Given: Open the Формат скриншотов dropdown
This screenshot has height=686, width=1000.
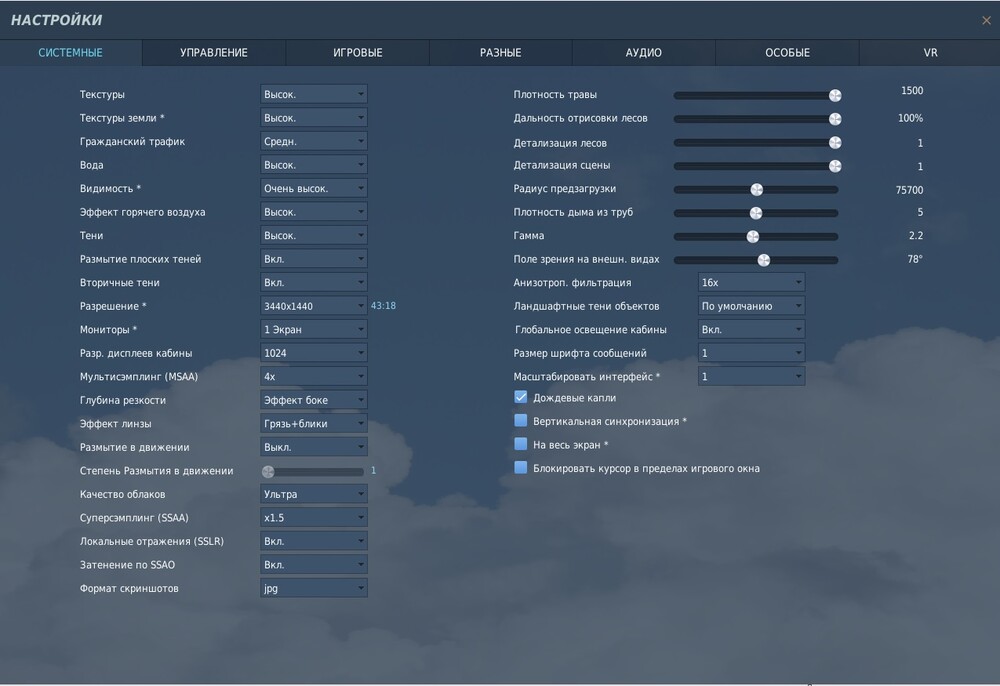Looking at the screenshot, I should 314,588.
